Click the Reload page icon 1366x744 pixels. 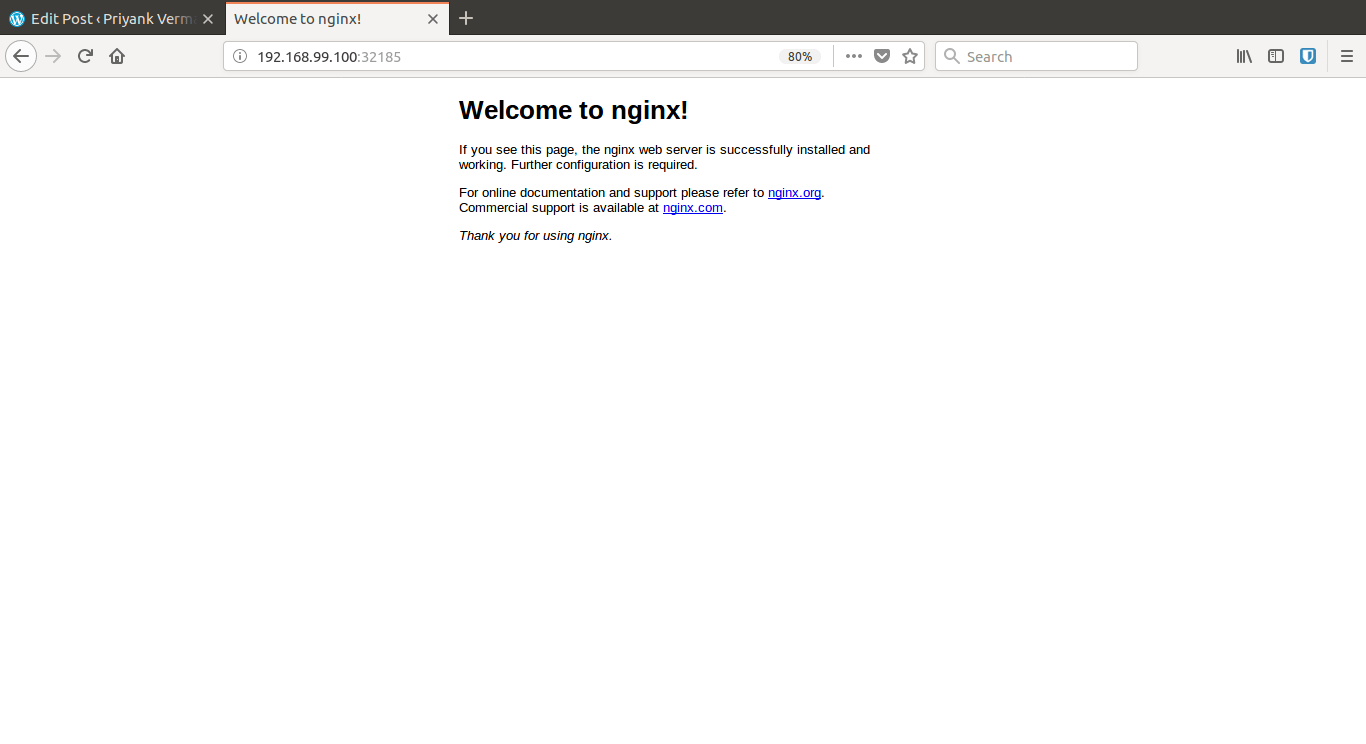coord(85,56)
